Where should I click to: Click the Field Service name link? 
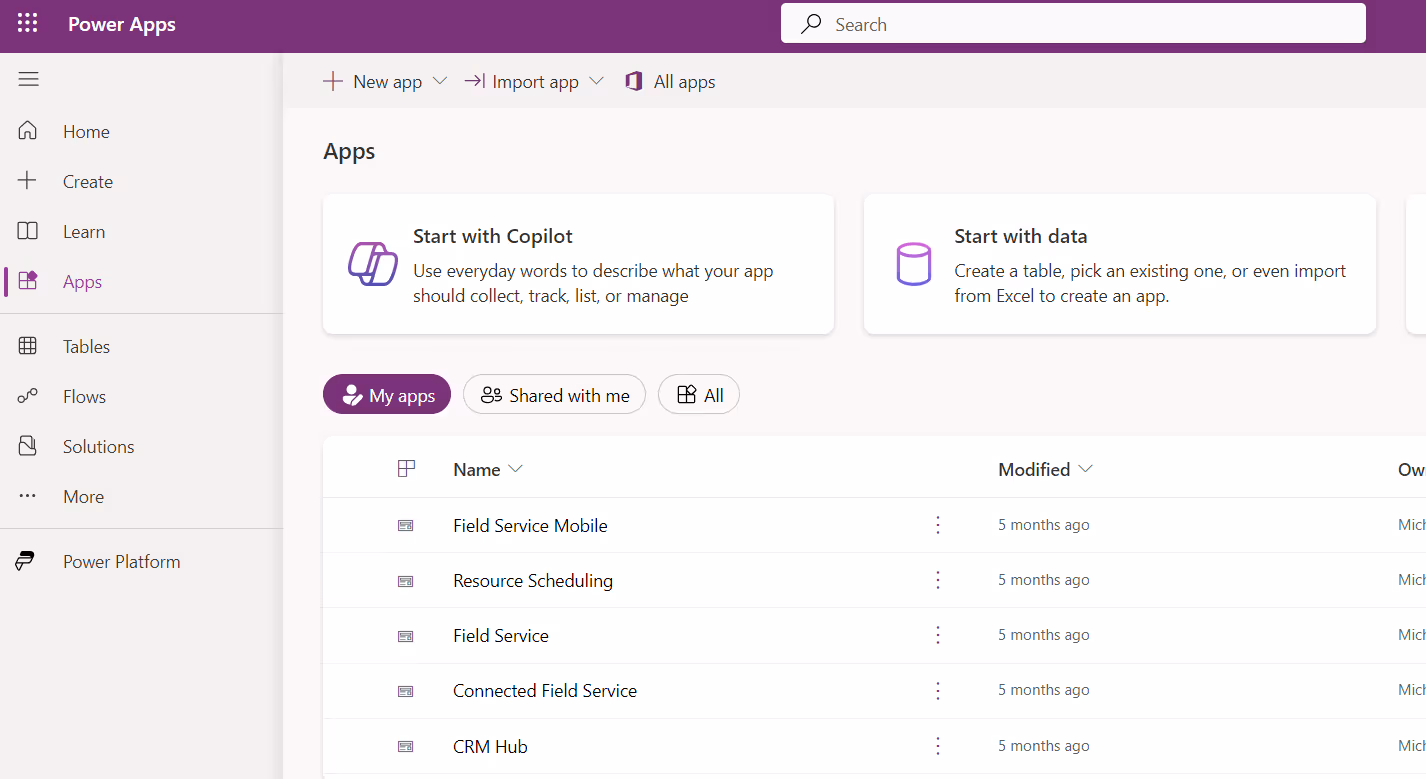[x=501, y=635]
